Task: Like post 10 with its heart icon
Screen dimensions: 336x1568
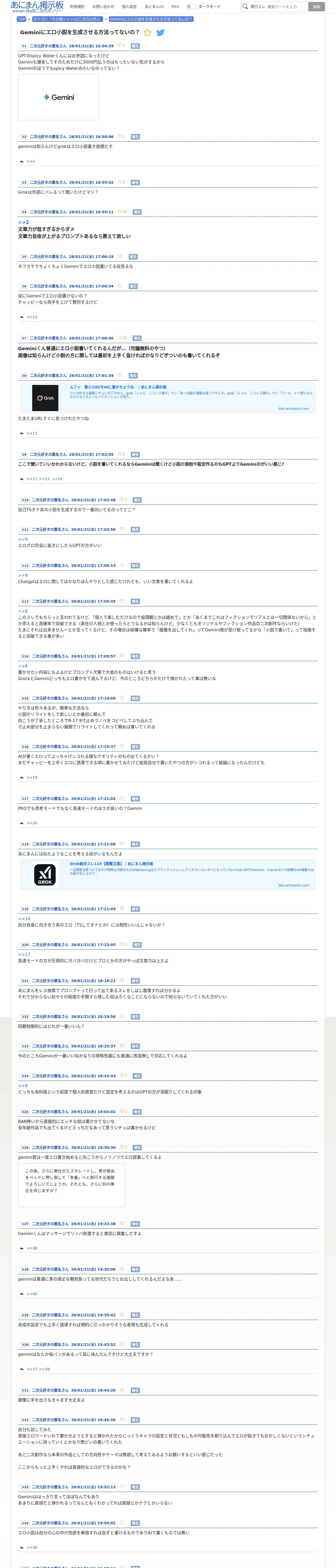Action: click(x=122, y=500)
